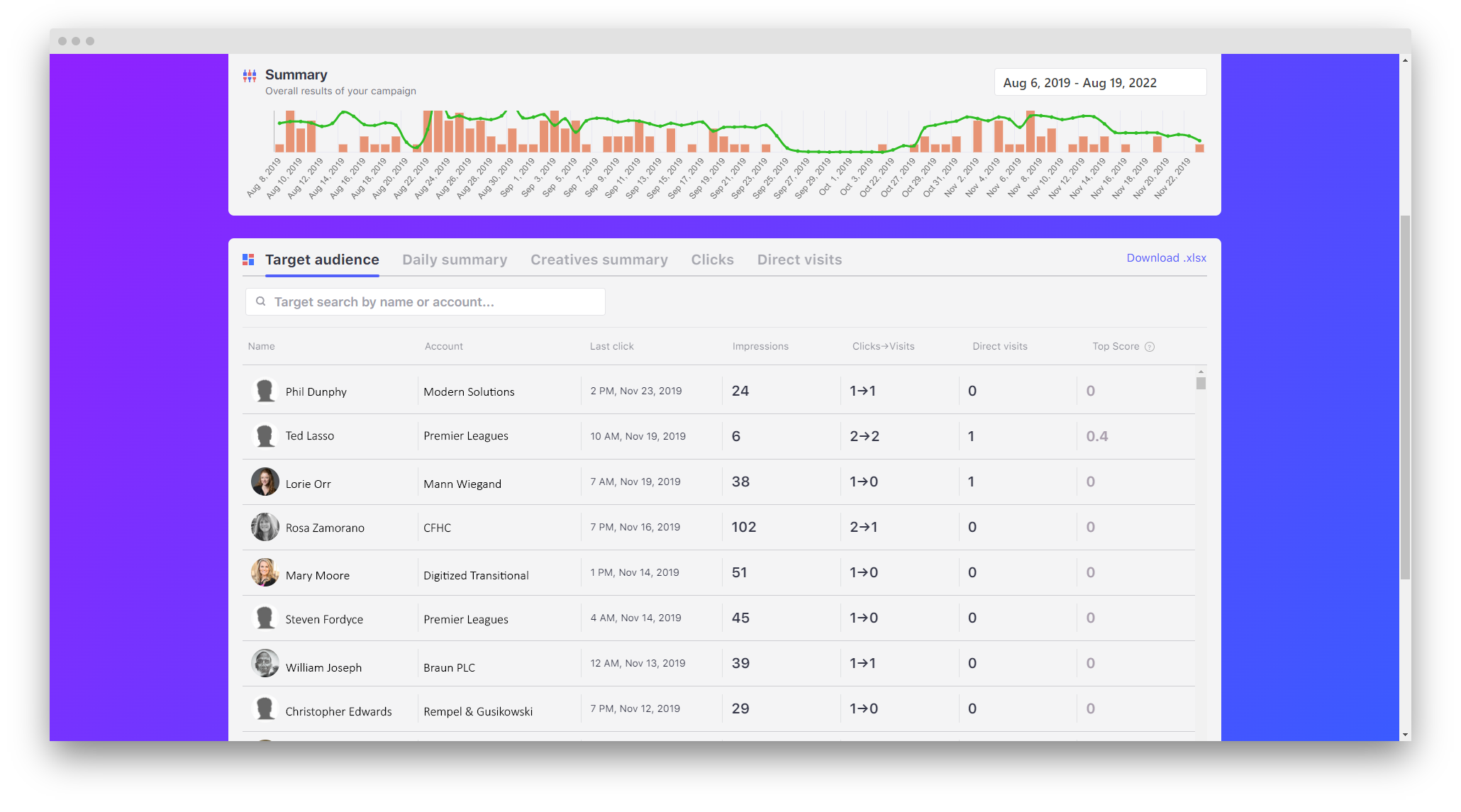Go to the Direct visits tab
This screenshot has height=812, width=1461.
(799, 260)
